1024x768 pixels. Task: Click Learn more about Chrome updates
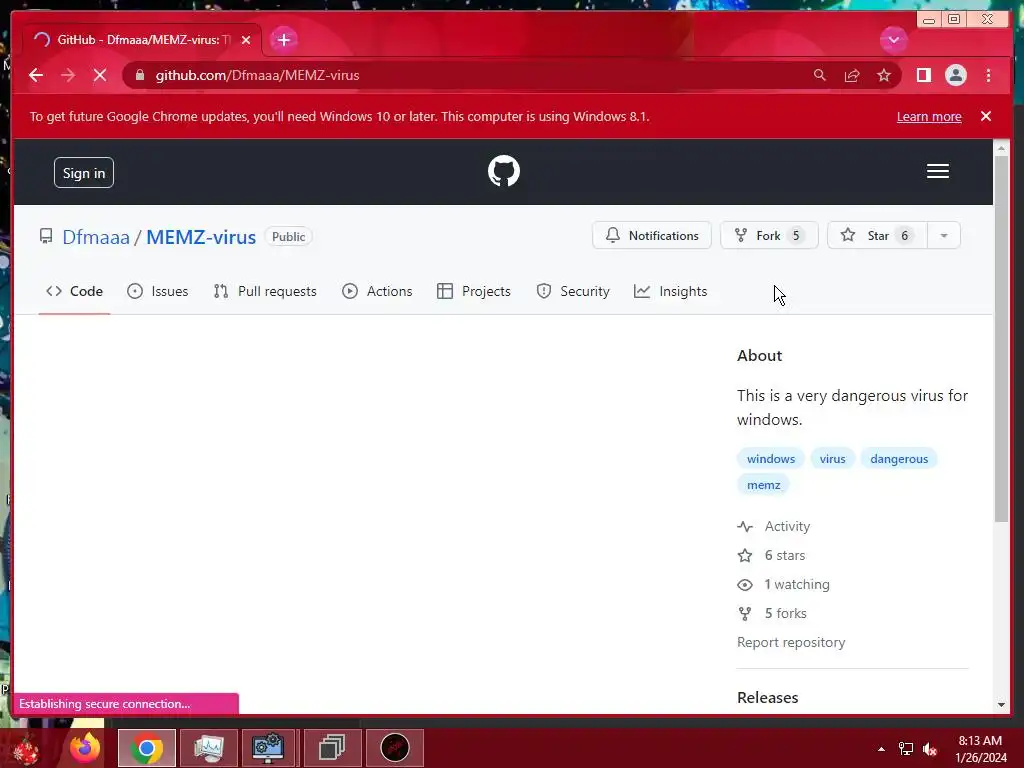coord(929,116)
